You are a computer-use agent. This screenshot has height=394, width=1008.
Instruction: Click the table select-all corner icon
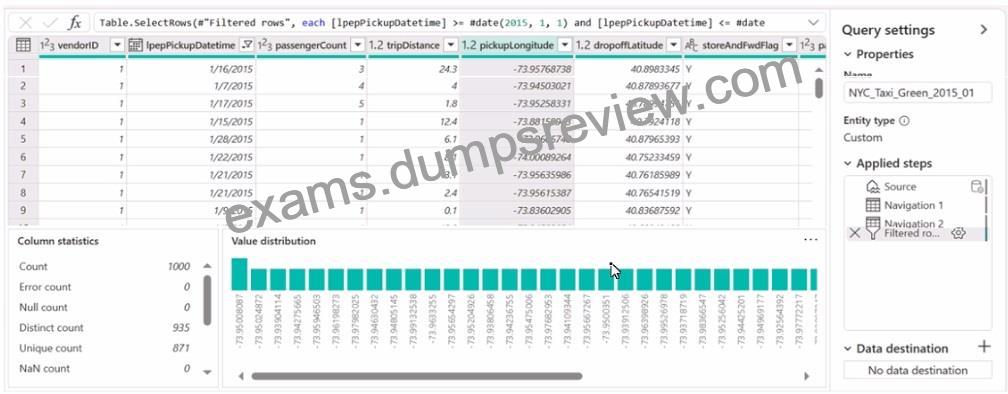pos(23,45)
